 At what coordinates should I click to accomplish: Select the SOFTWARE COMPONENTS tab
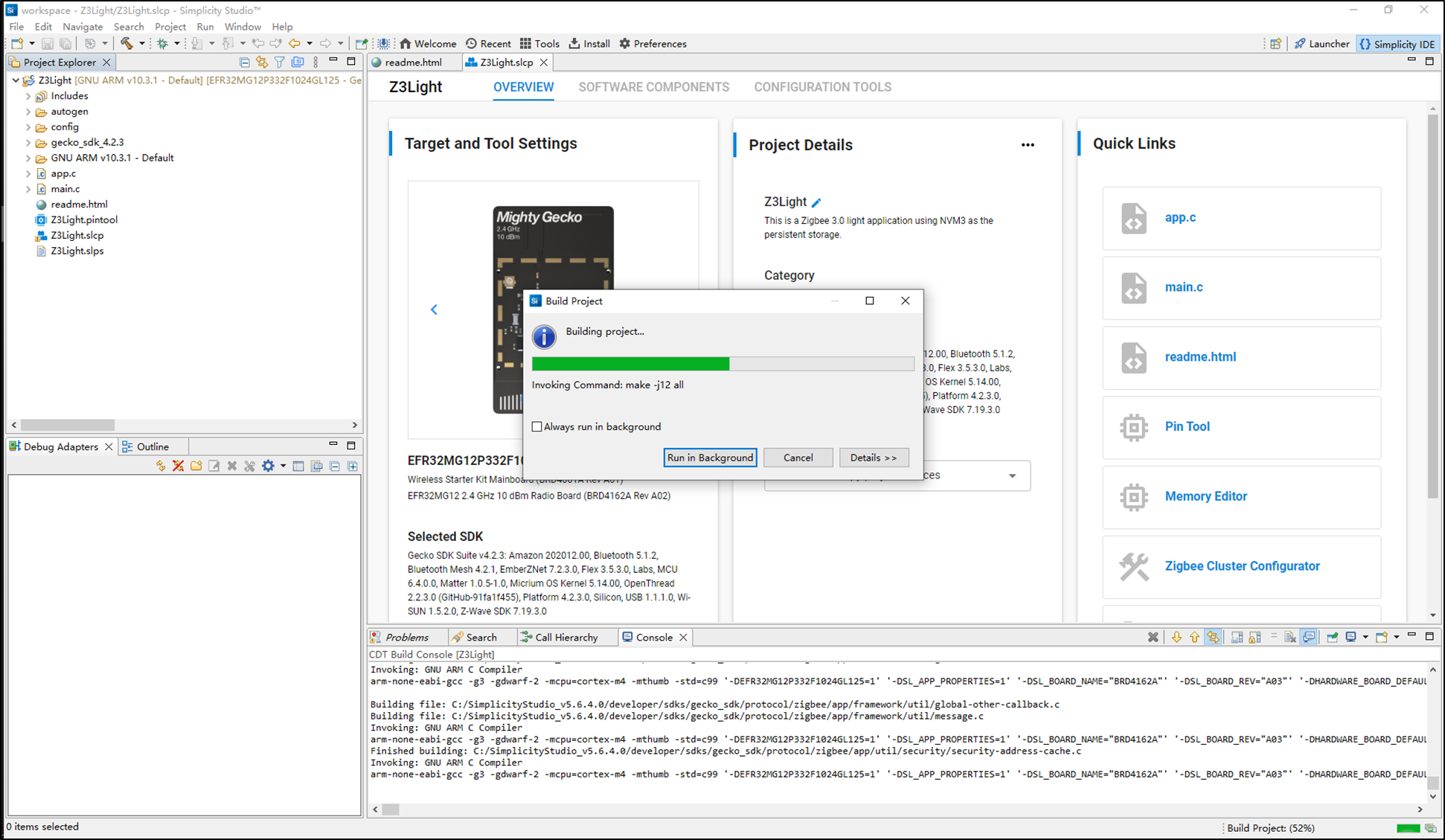tap(653, 87)
